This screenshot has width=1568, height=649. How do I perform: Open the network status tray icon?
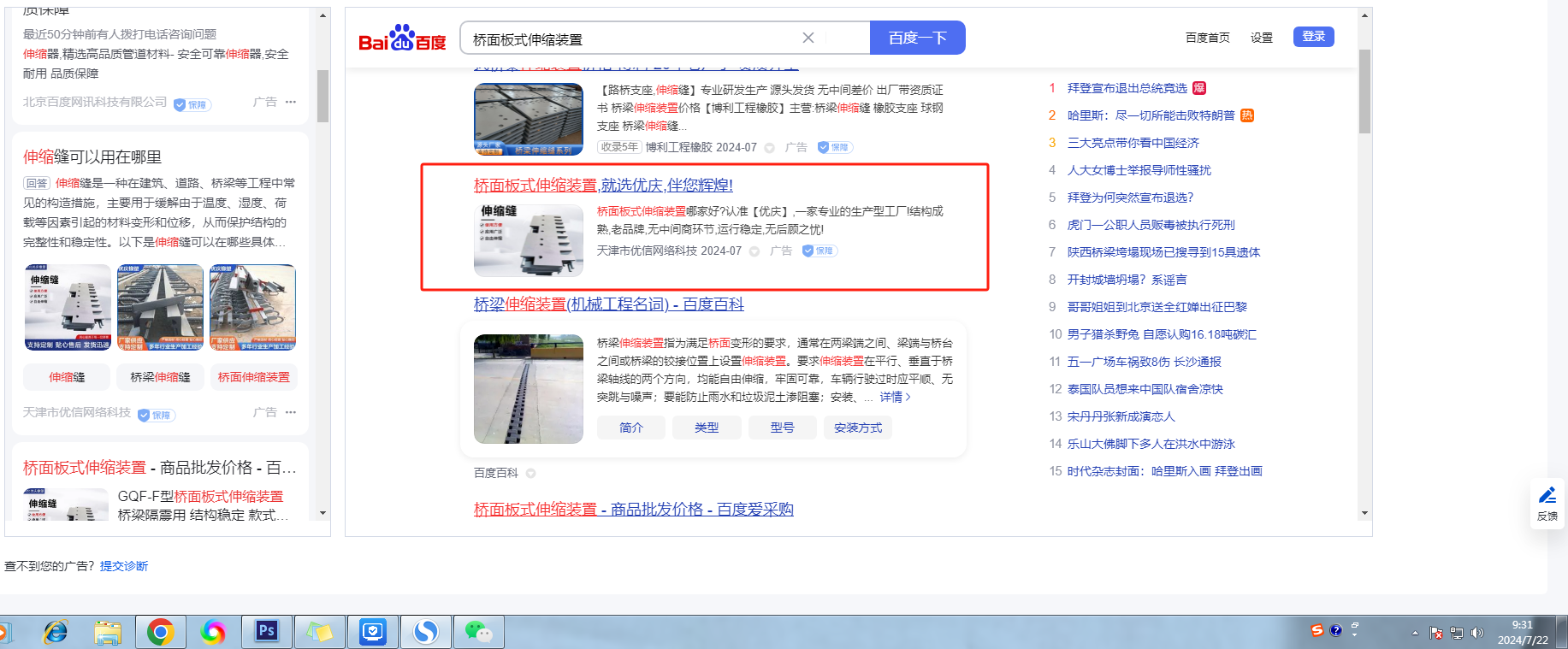coord(1457,633)
